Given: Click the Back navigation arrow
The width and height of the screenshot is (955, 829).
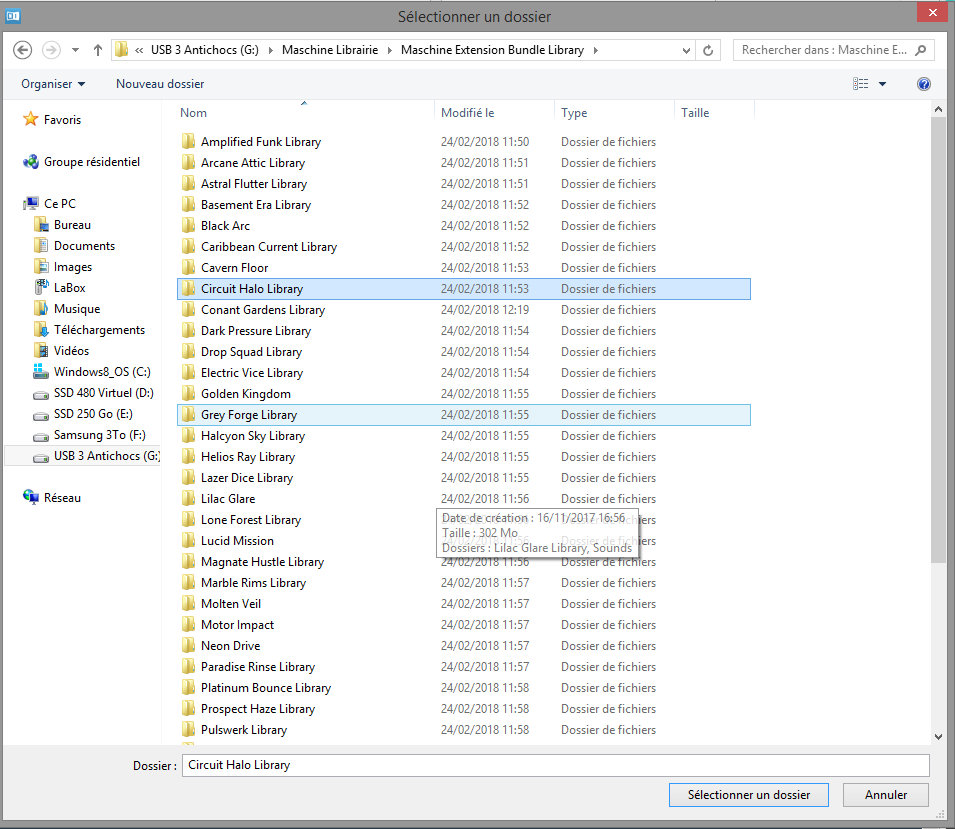Looking at the screenshot, I should pyautogui.click(x=23, y=50).
